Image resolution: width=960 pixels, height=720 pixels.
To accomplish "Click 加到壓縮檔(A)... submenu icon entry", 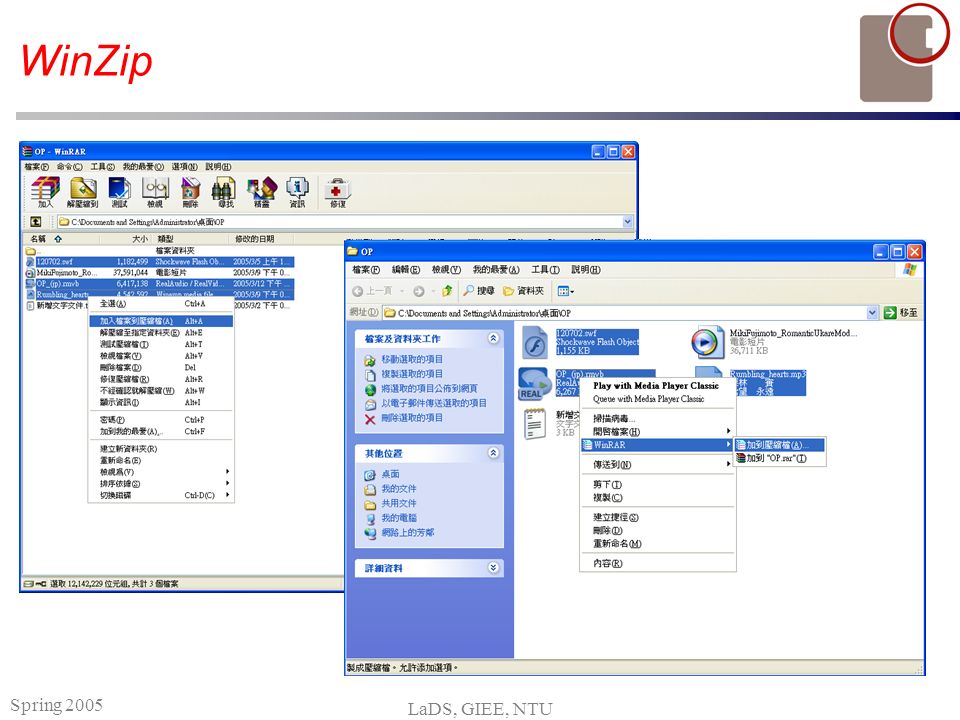I will tap(779, 445).
